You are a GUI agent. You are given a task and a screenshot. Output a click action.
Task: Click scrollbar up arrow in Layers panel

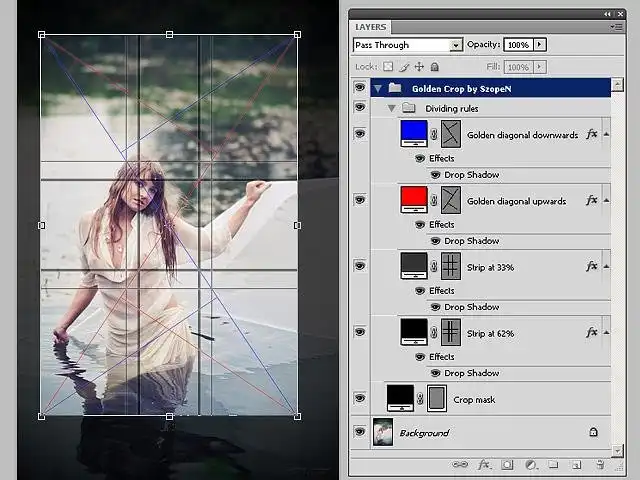[617, 85]
